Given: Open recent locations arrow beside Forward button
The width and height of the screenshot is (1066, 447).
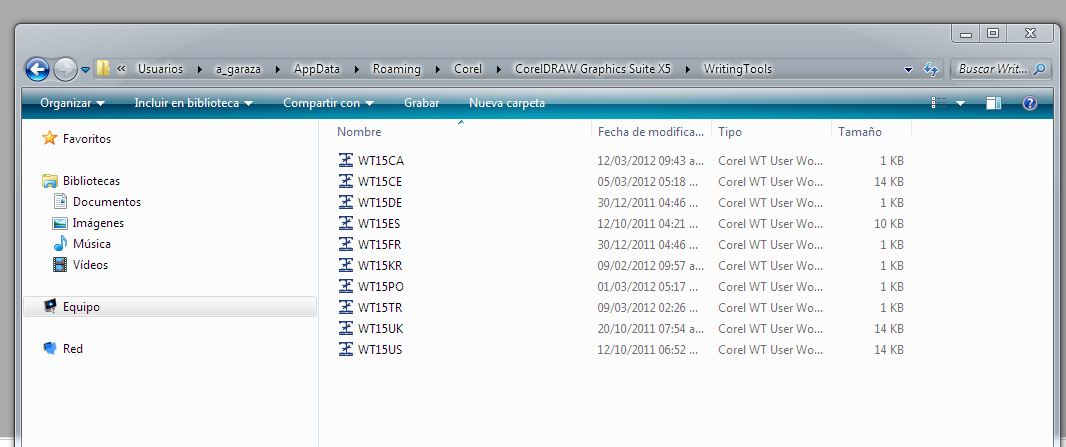Looking at the screenshot, I should click(x=85, y=69).
